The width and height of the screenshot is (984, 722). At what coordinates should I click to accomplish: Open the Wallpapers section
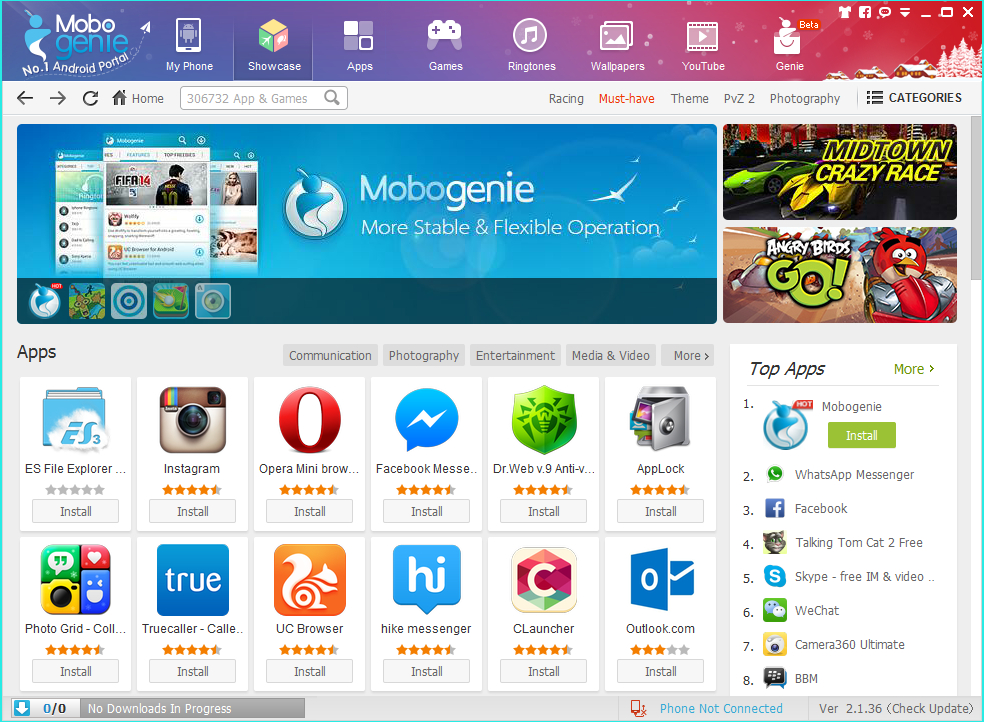[617, 45]
